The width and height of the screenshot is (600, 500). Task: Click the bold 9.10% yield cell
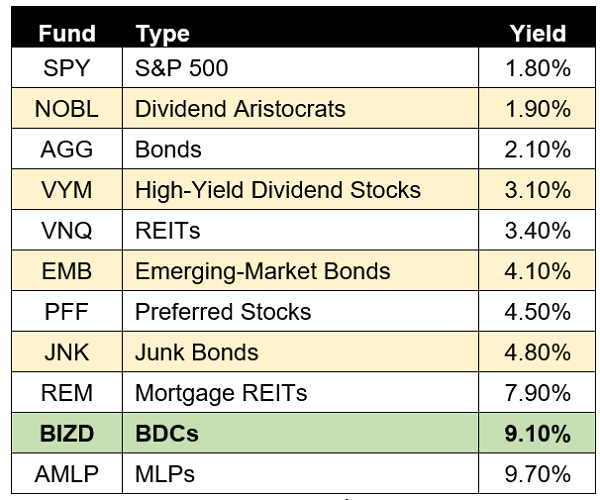point(537,433)
